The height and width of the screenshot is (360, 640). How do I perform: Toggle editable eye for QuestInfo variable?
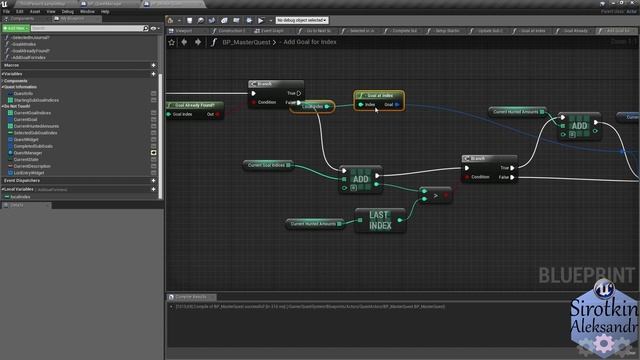[x=153, y=93]
